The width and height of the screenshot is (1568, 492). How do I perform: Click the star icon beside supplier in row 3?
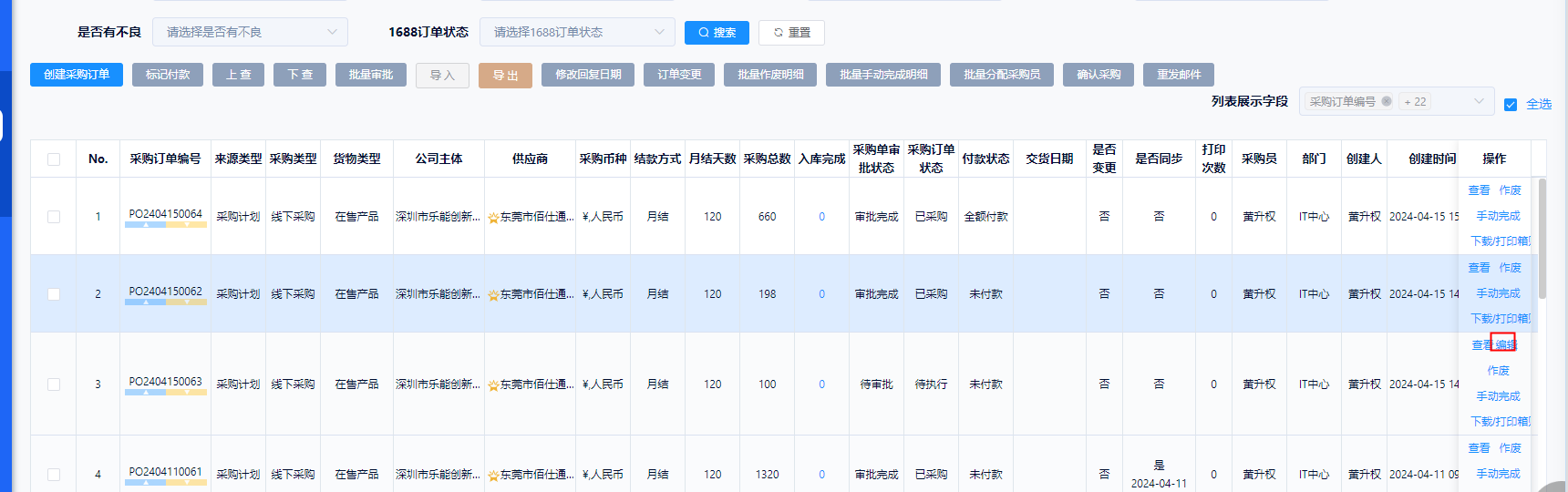pyautogui.click(x=493, y=385)
